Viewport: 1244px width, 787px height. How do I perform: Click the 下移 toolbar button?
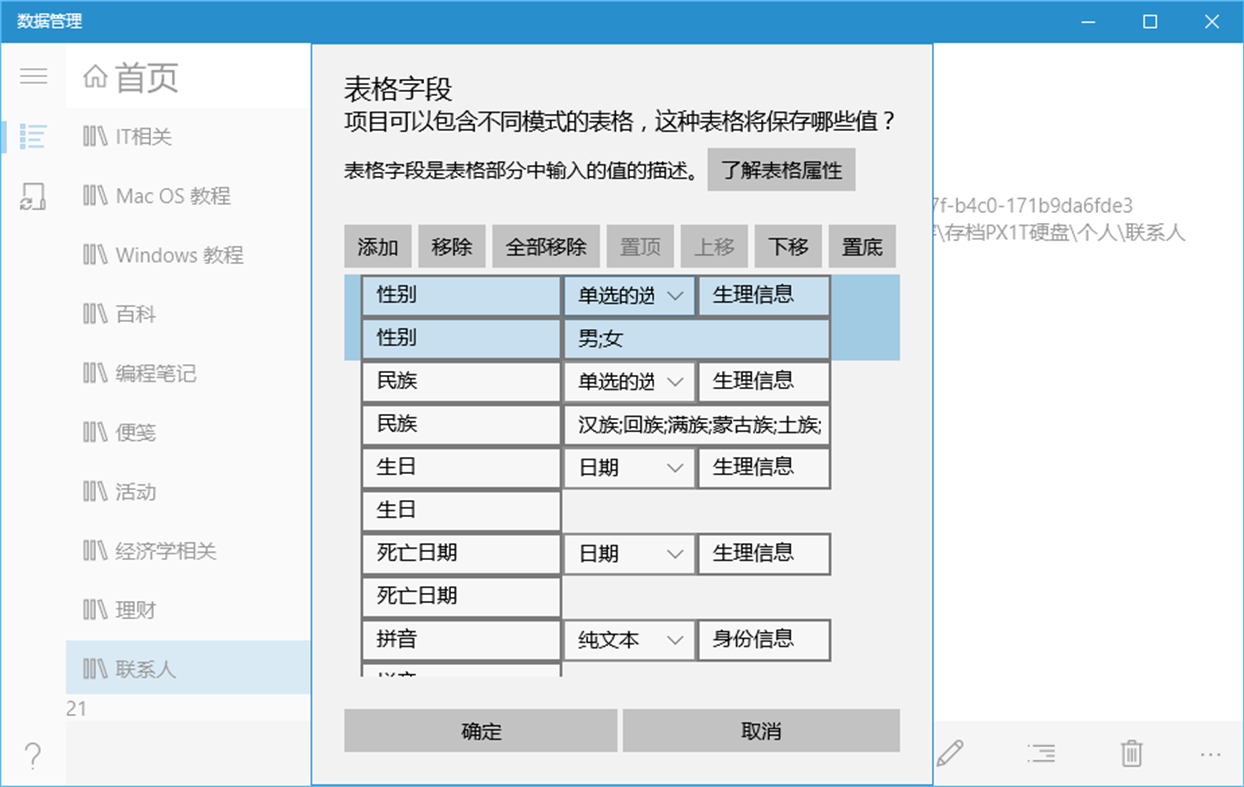(x=787, y=246)
